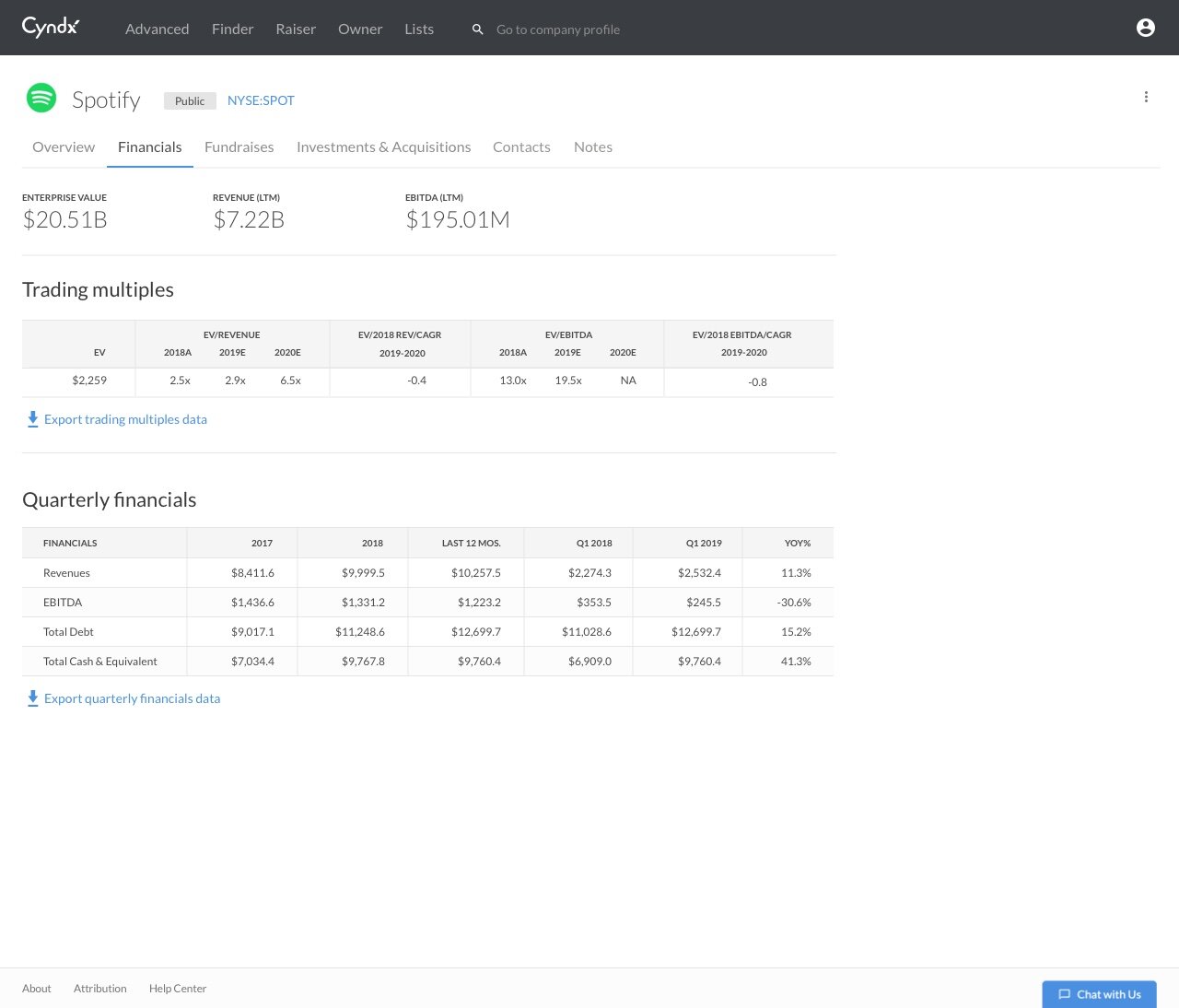
Task: Open the Investments & Acquisitions tab
Action: coord(383,147)
